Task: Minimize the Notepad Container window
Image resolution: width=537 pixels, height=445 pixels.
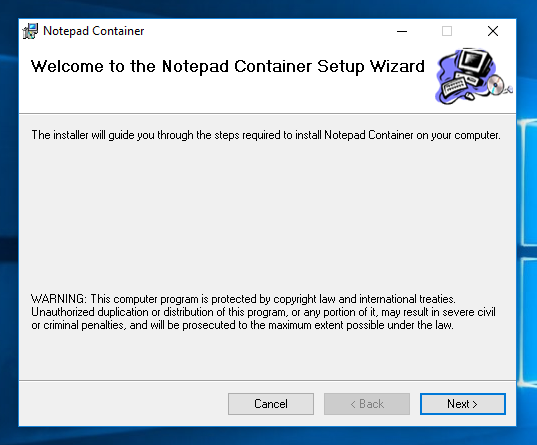Action: click(402, 31)
